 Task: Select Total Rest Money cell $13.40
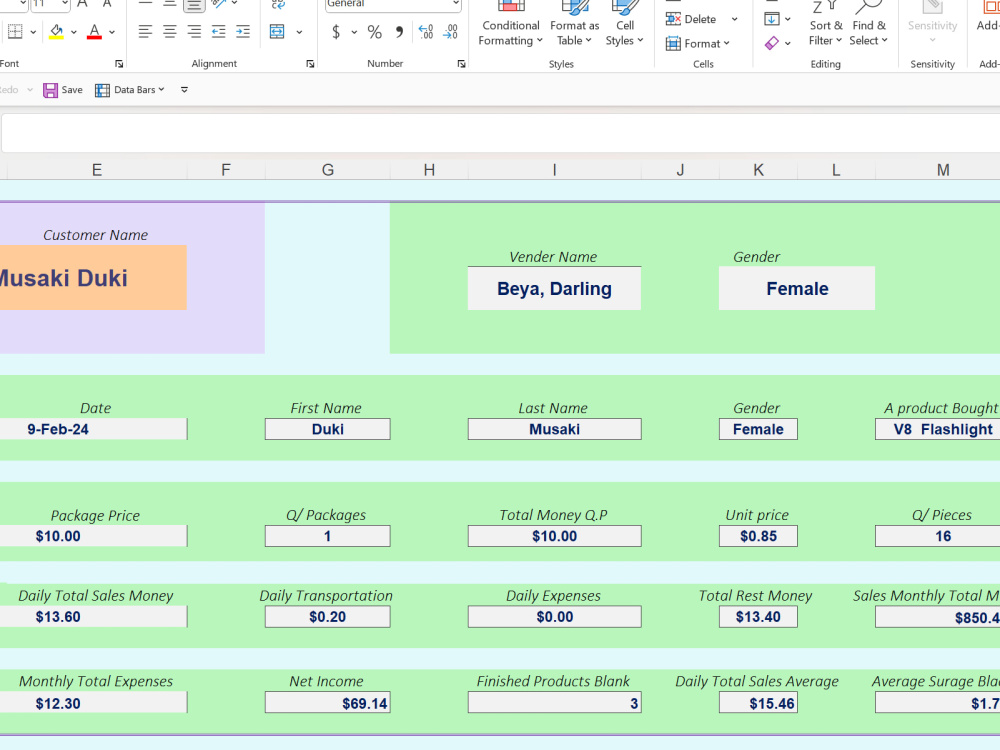point(758,617)
